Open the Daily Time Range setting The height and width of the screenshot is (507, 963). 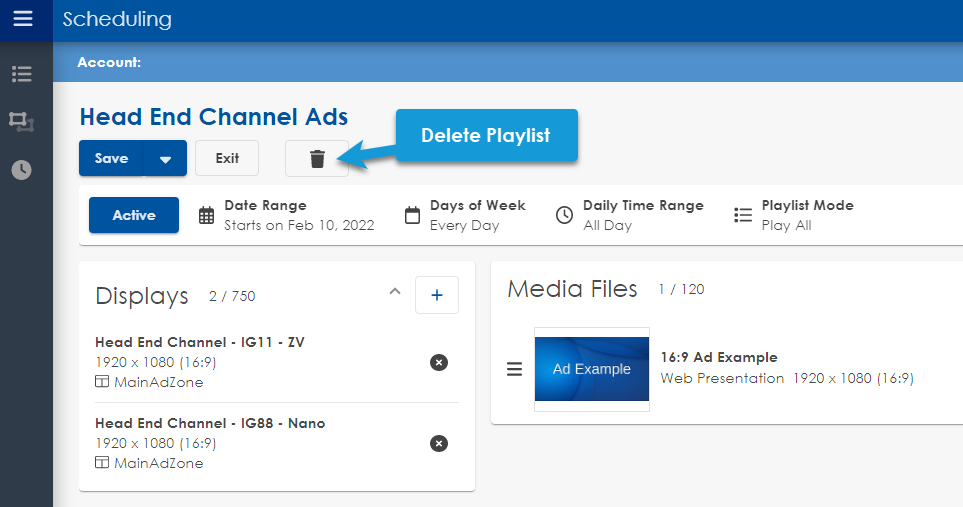click(631, 215)
